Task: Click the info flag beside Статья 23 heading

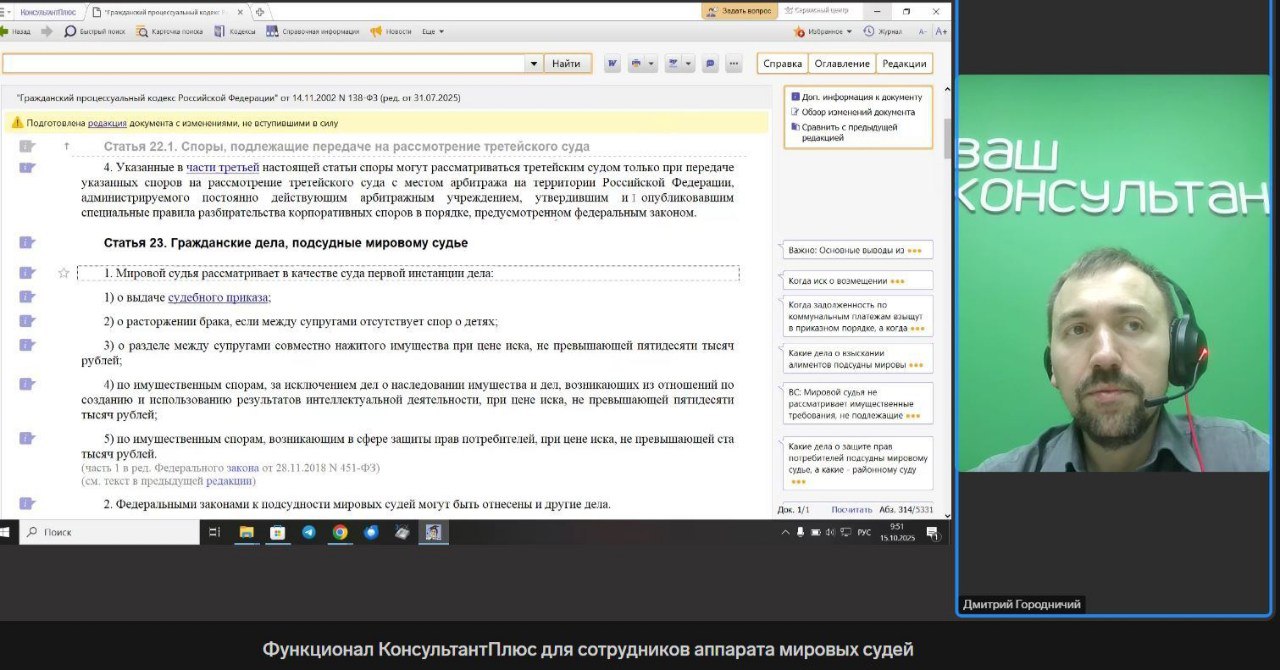Action: 27,243
